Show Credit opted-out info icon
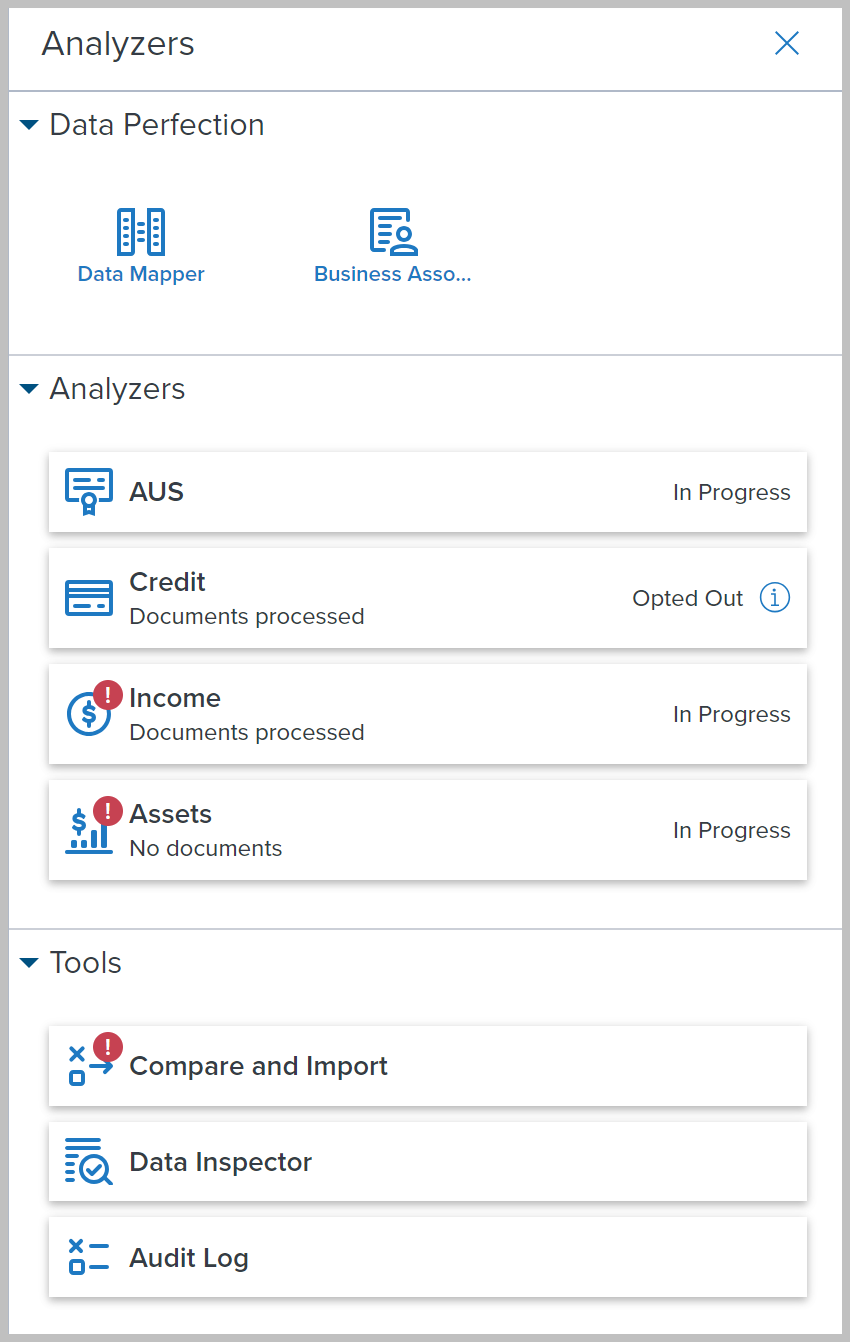This screenshot has height=1342, width=850. (x=775, y=598)
